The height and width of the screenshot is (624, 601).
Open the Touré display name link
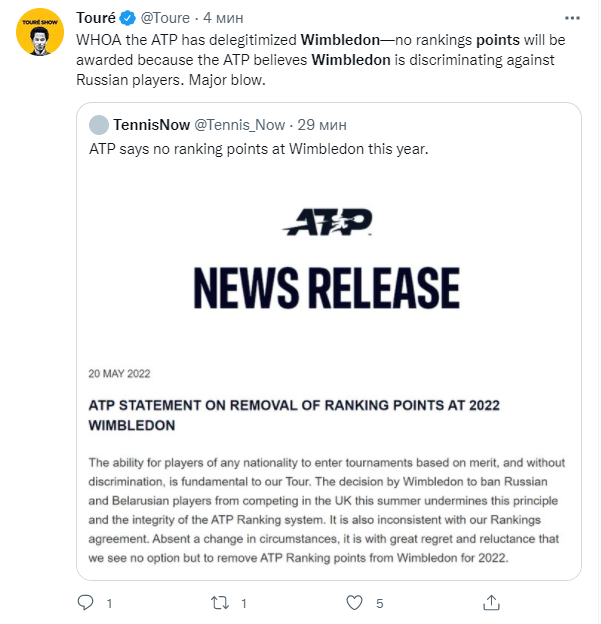[x=96, y=18]
